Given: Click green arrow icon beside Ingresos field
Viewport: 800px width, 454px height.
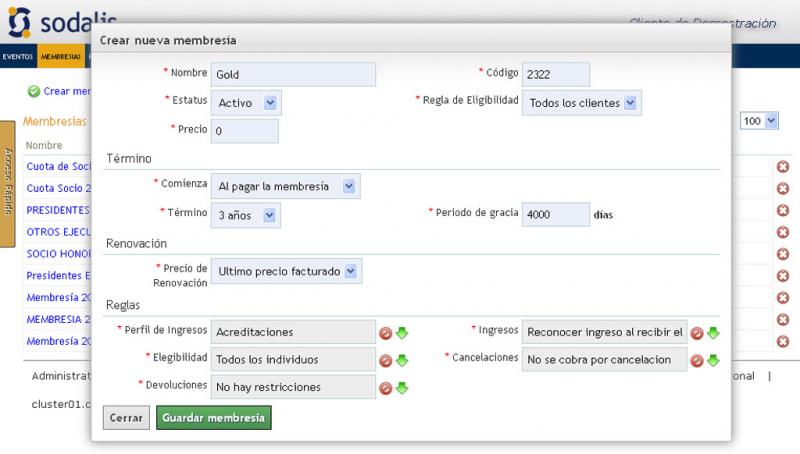Looking at the screenshot, I should click(713, 333).
